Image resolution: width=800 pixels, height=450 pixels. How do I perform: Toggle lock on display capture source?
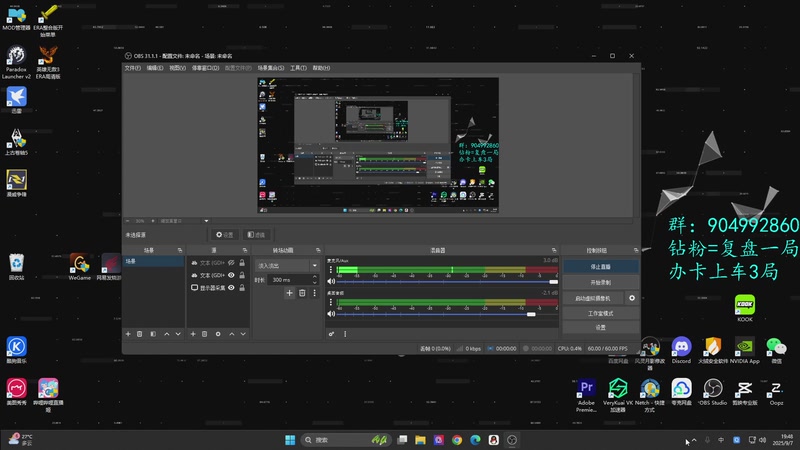click(x=242, y=288)
